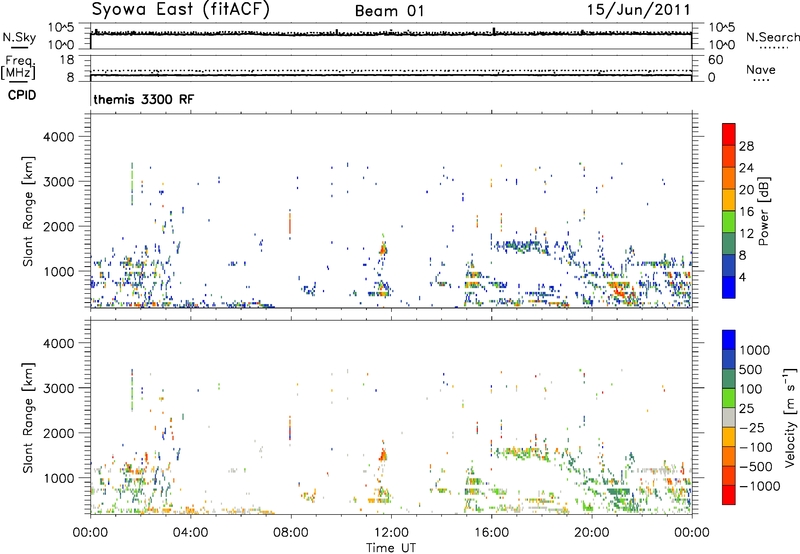Click the "18" frequency tick value
Viewport: 800px width, 554px height.
click(x=67, y=60)
